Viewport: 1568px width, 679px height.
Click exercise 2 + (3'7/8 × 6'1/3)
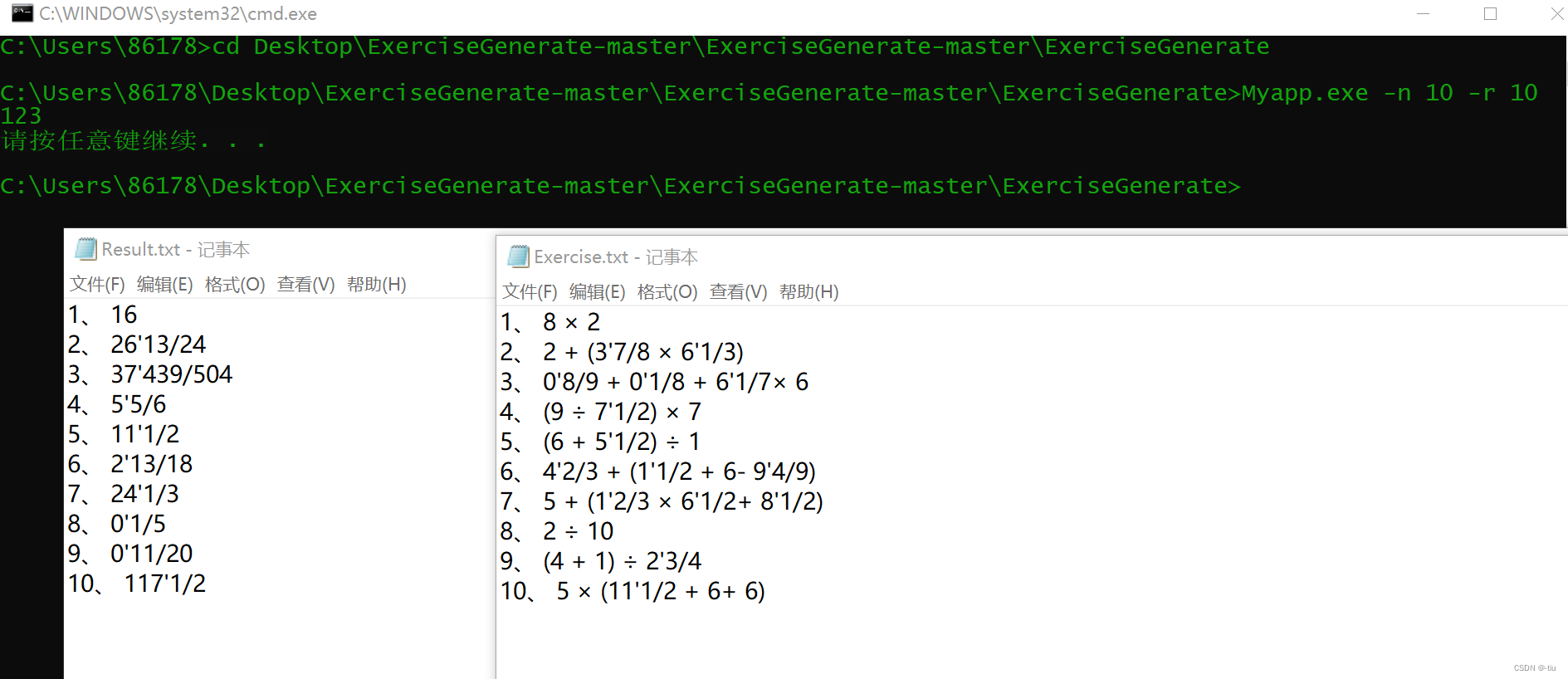643,352
